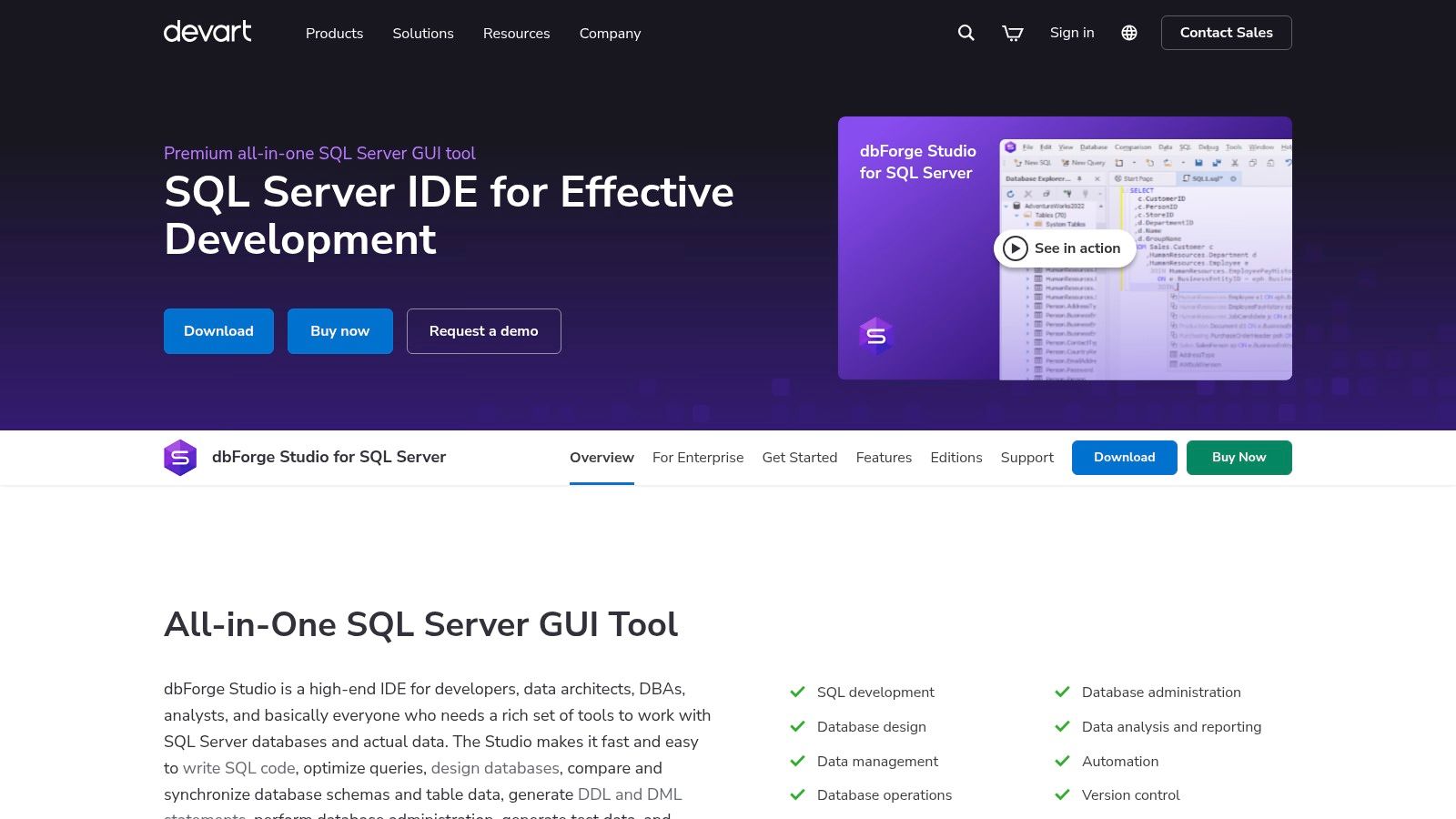Open the shopping cart icon
This screenshot has height=819, width=1456.
pos(1013,33)
